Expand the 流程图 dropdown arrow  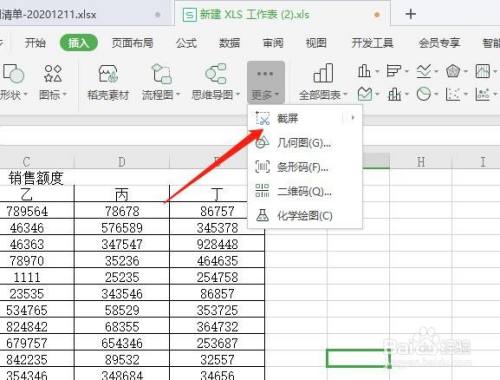click(178, 95)
